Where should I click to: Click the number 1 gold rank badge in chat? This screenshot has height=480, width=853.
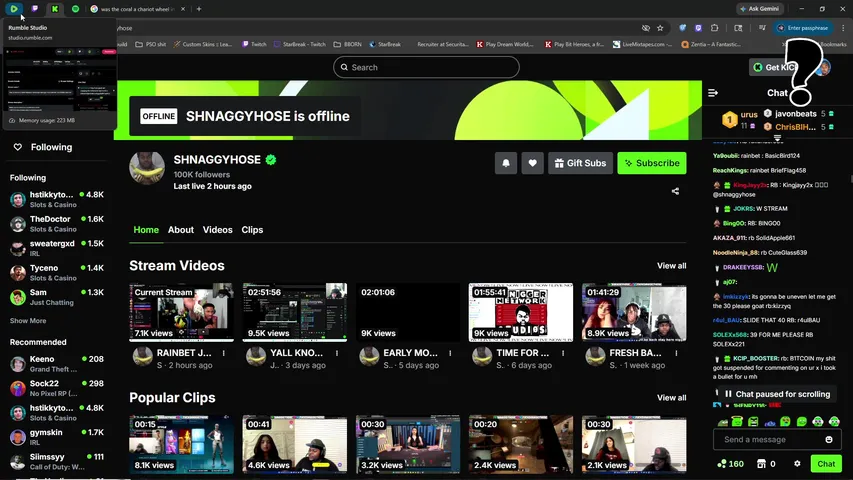730,119
